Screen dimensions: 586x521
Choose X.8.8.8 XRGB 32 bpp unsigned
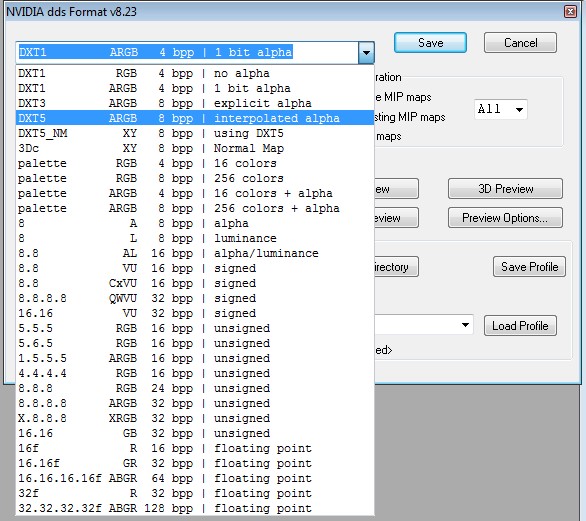(195, 418)
